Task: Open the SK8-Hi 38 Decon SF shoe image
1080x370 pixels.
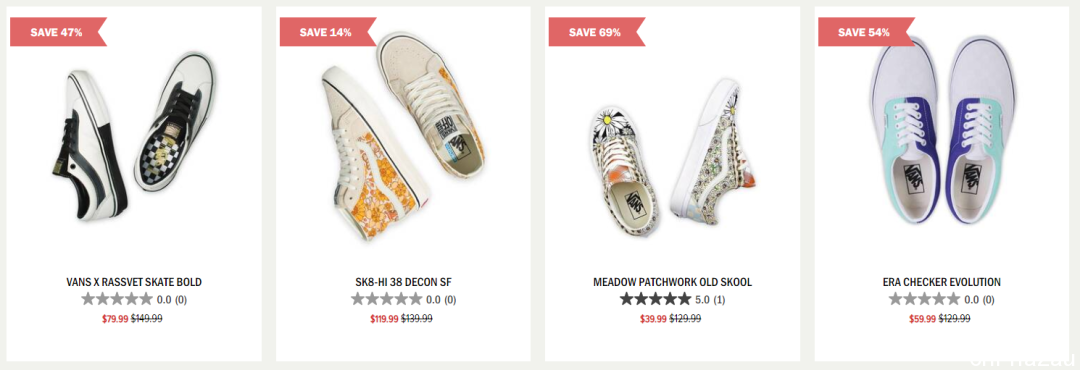Action: pyautogui.click(x=403, y=136)
